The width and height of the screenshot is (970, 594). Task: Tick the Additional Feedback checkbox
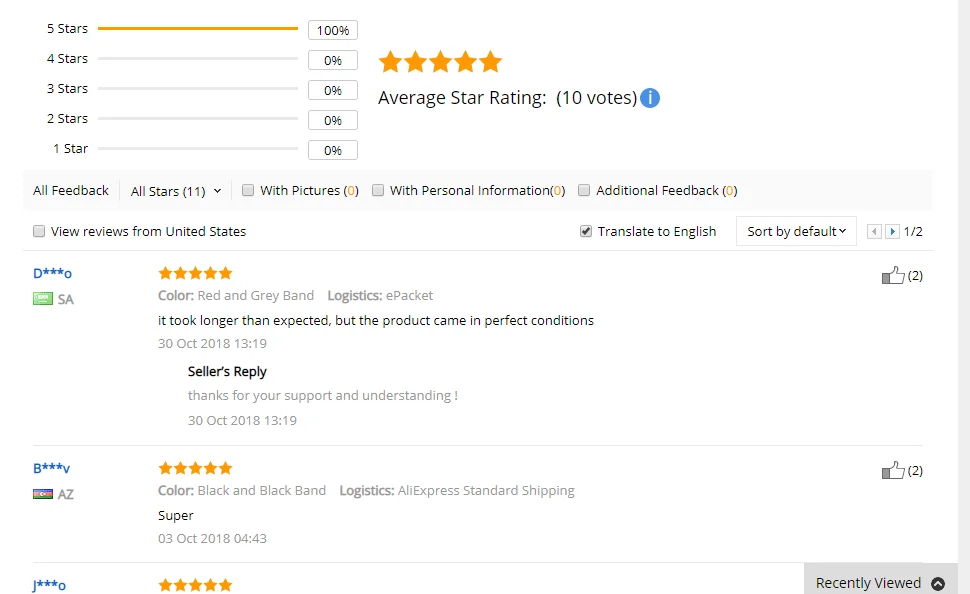[584, 190]
